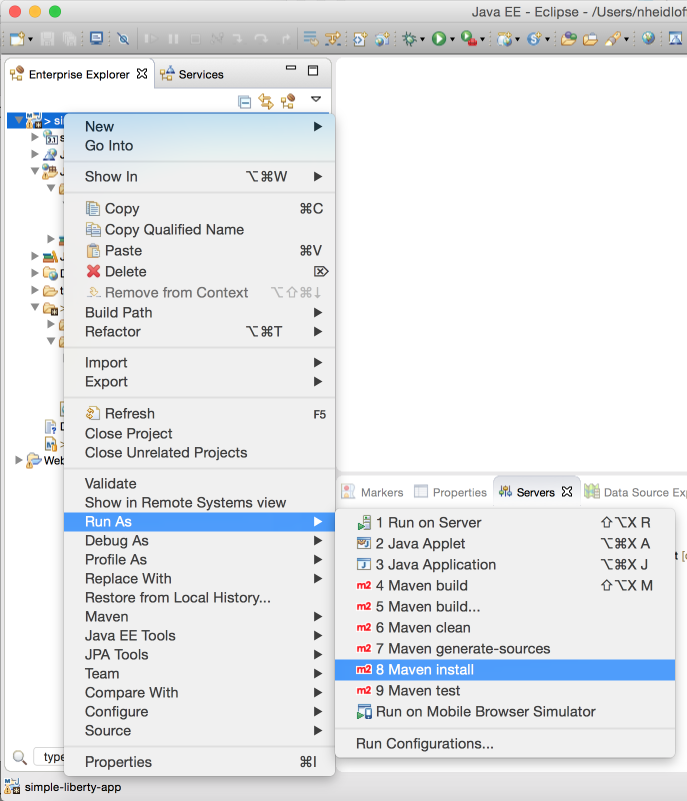Select 1 Run on Server
The height and width of the screenshot is (801, 687).
tap(505, 523)
